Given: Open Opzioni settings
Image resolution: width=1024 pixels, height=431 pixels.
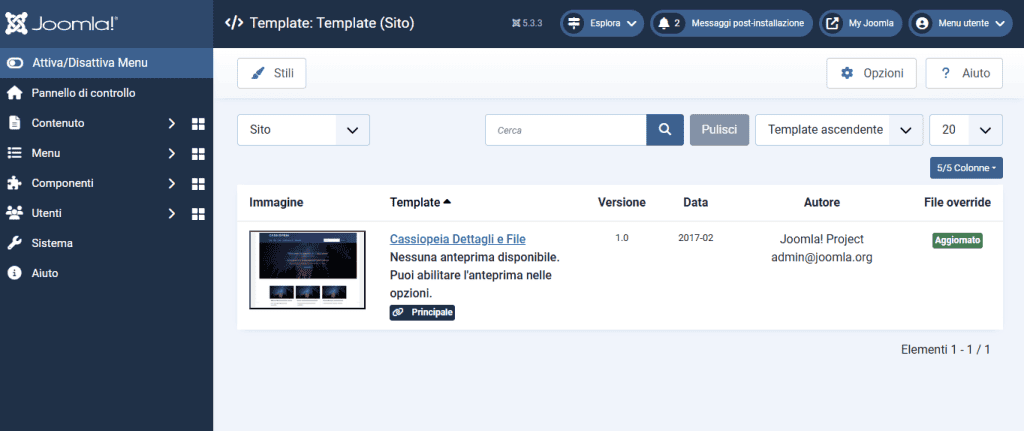Looking at the screenshot, I should coord(872,73).
